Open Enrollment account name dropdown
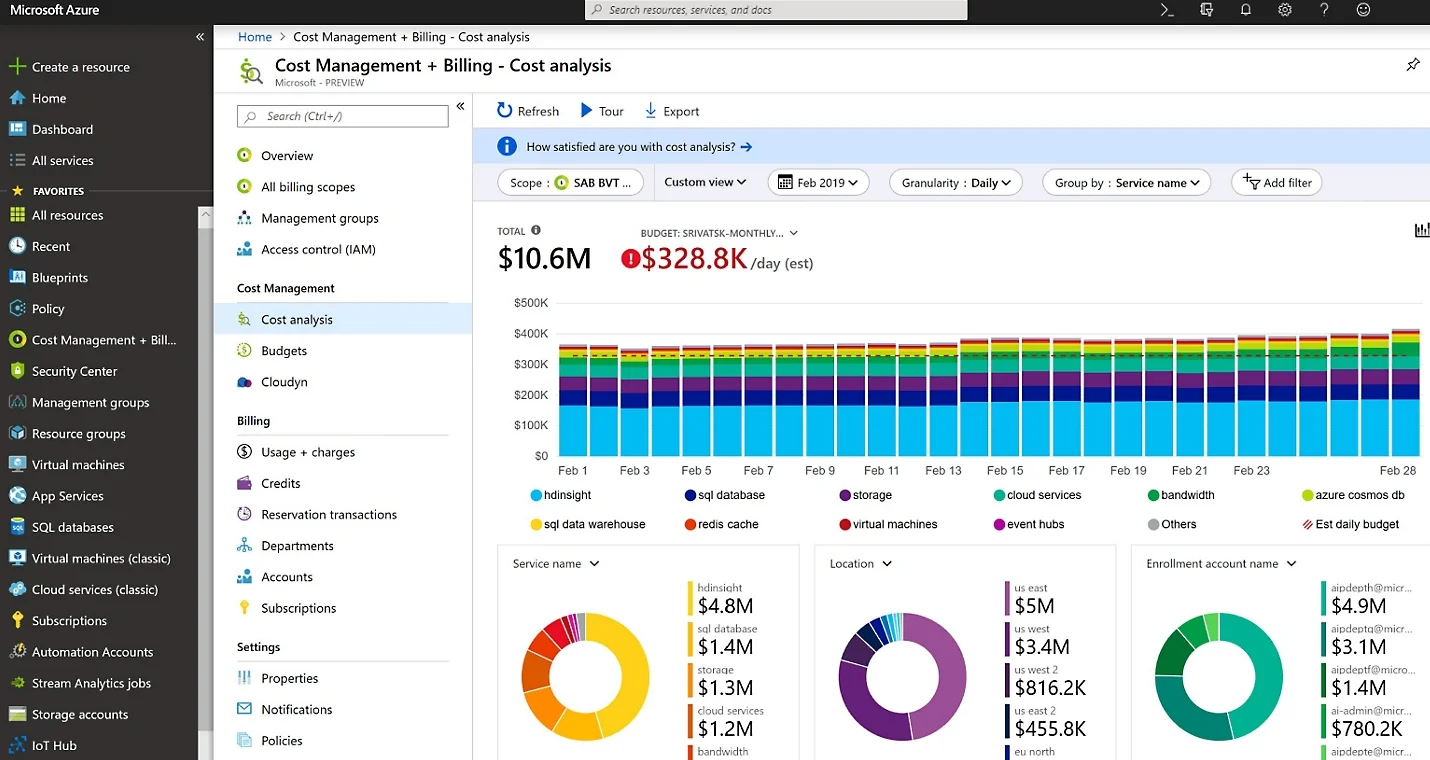 [1292, 564]
